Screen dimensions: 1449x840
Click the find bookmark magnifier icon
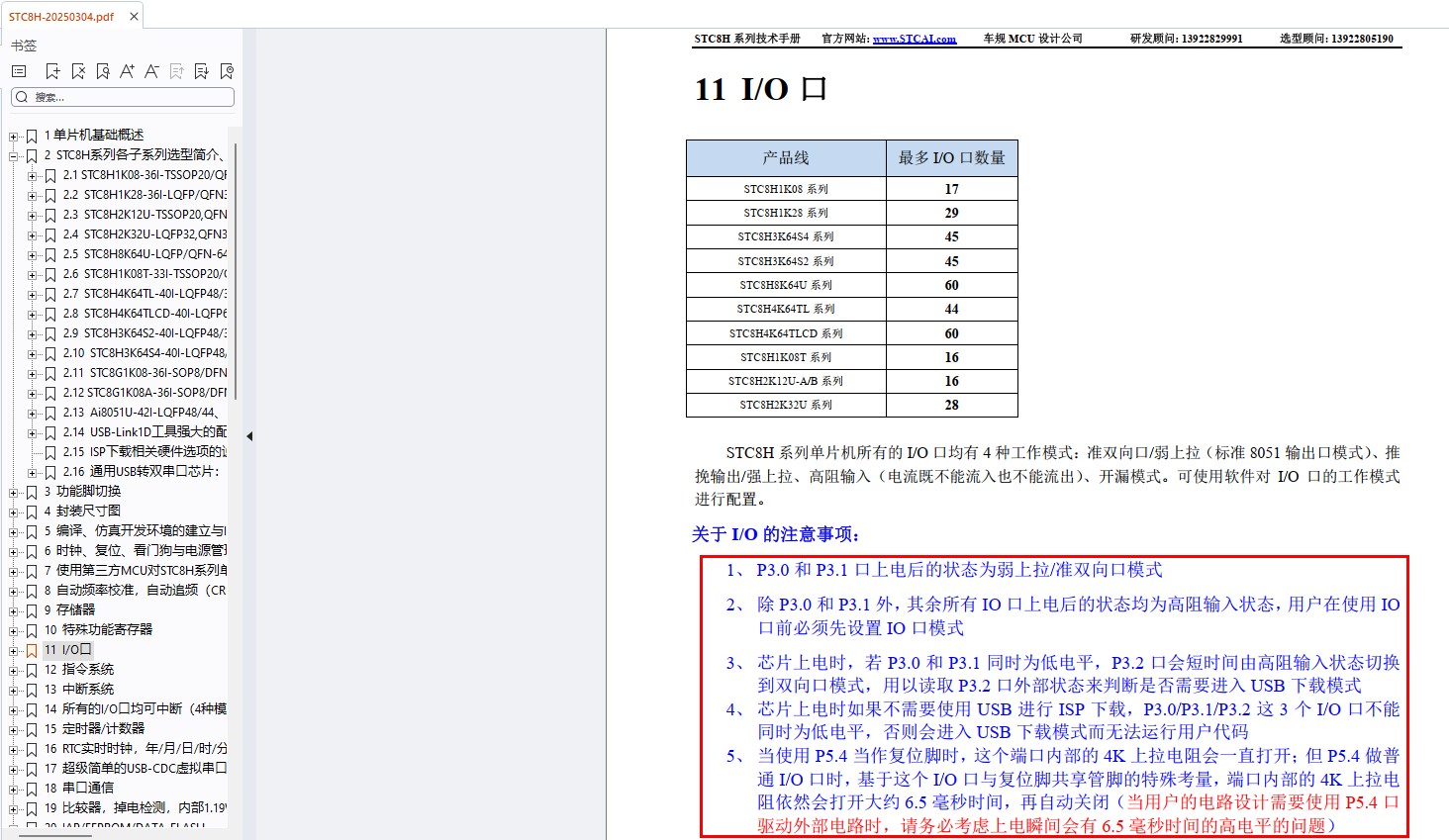point(103,71)
